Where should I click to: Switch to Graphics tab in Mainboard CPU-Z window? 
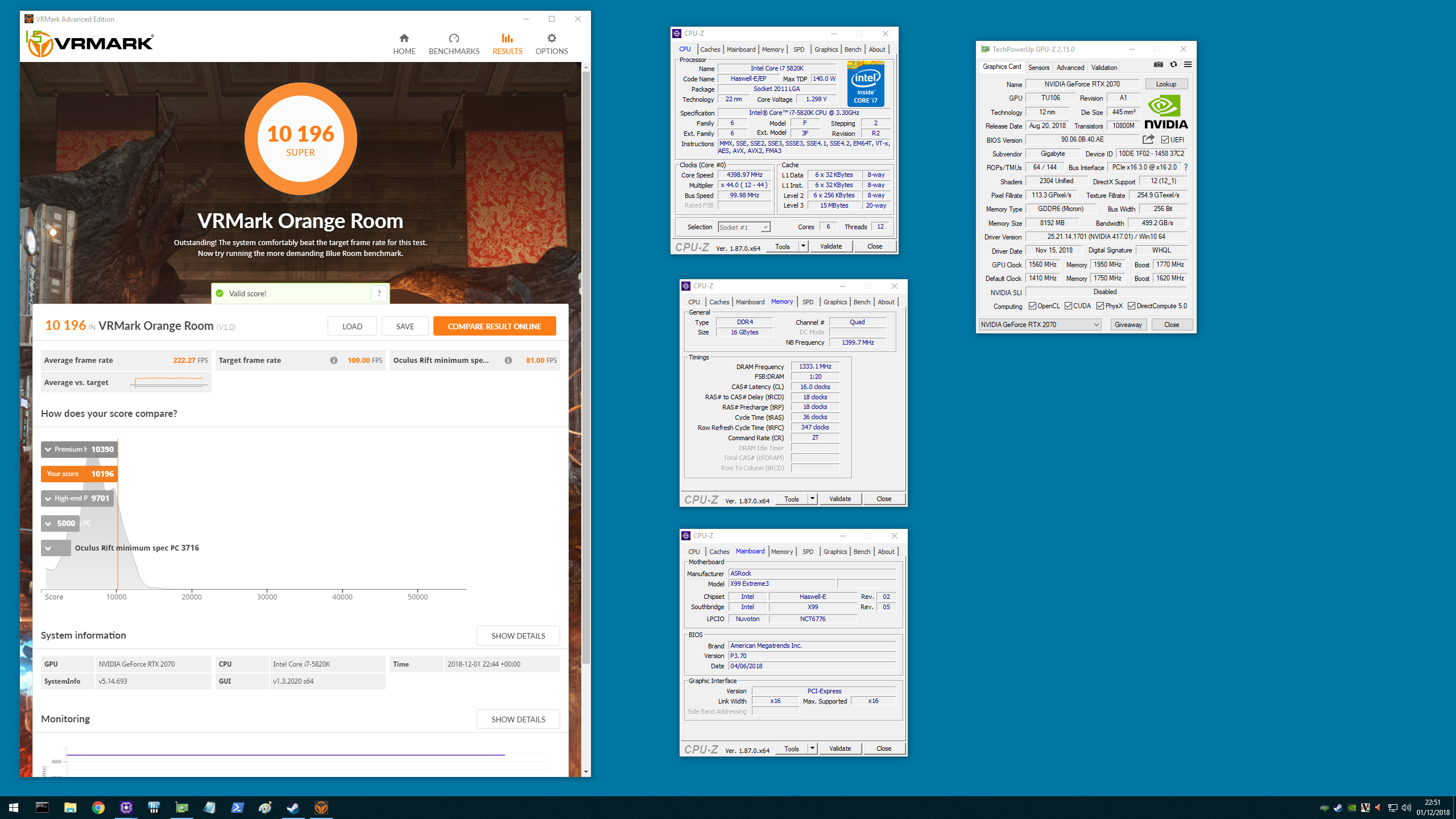click(835, 552)
